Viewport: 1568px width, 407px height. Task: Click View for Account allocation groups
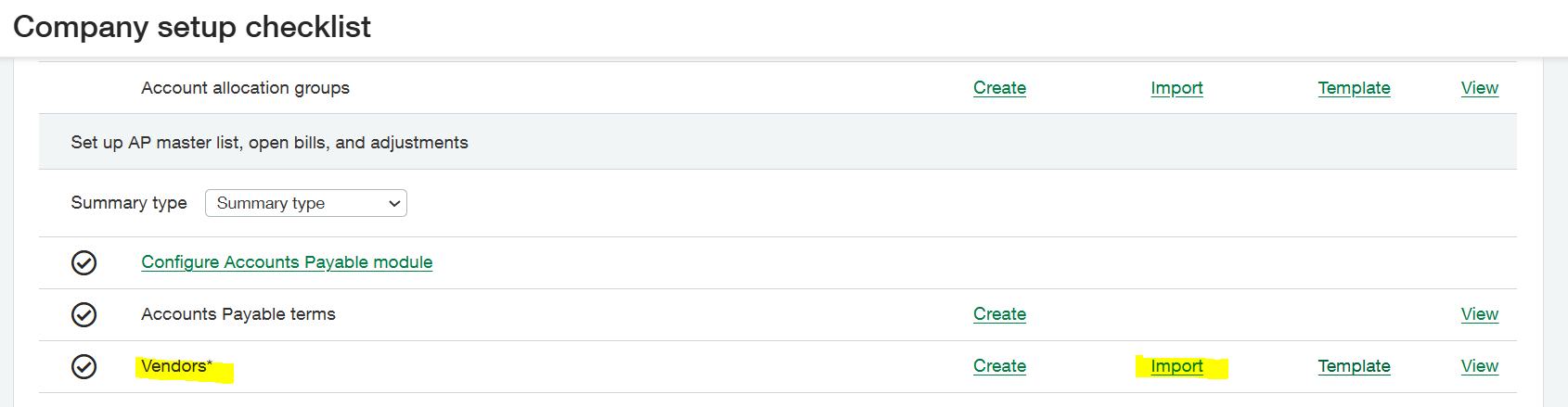coord(1479,88)
